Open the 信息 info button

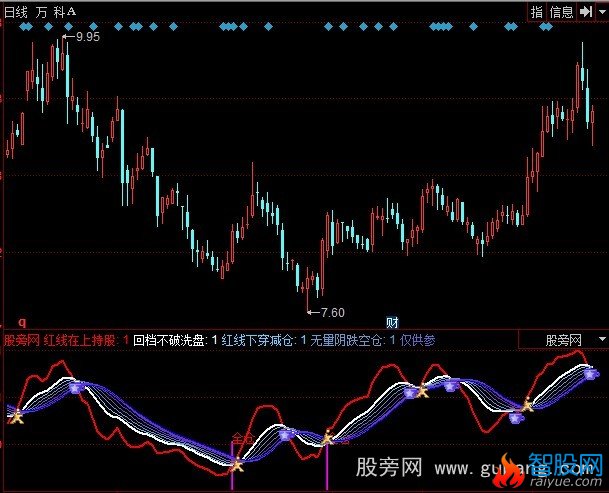(561, 12)
